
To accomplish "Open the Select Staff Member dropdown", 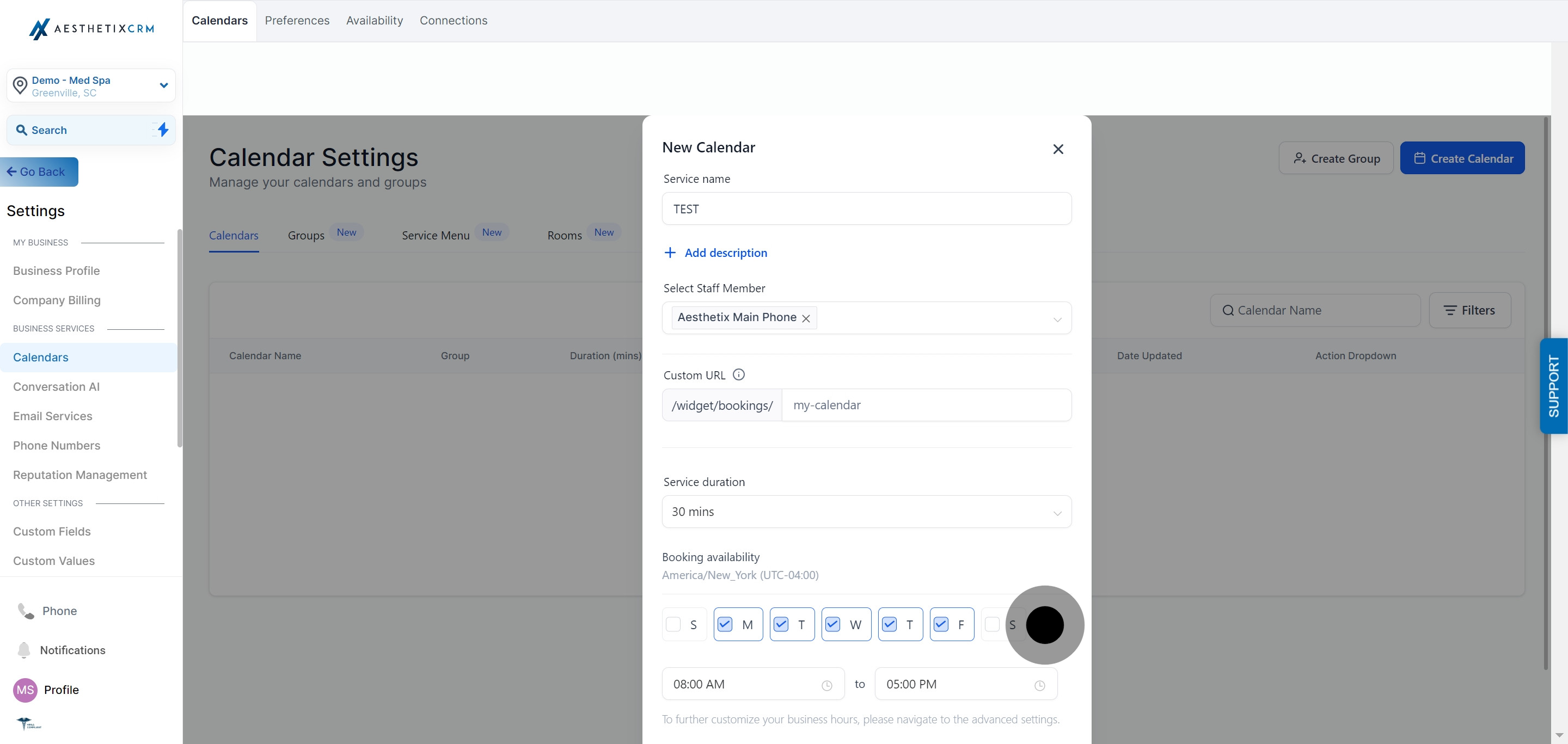I will tap(867, 317).
